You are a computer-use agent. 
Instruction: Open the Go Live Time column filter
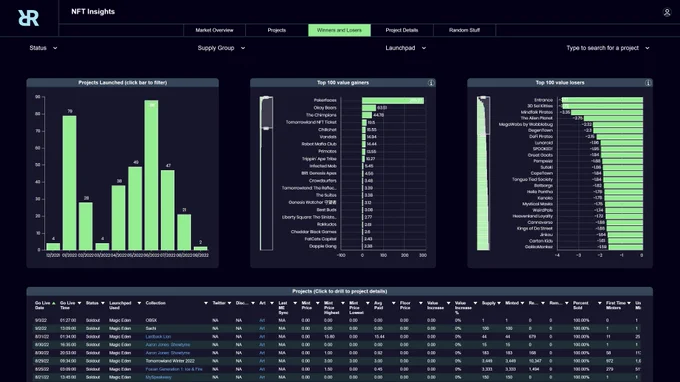pos(79,303)
